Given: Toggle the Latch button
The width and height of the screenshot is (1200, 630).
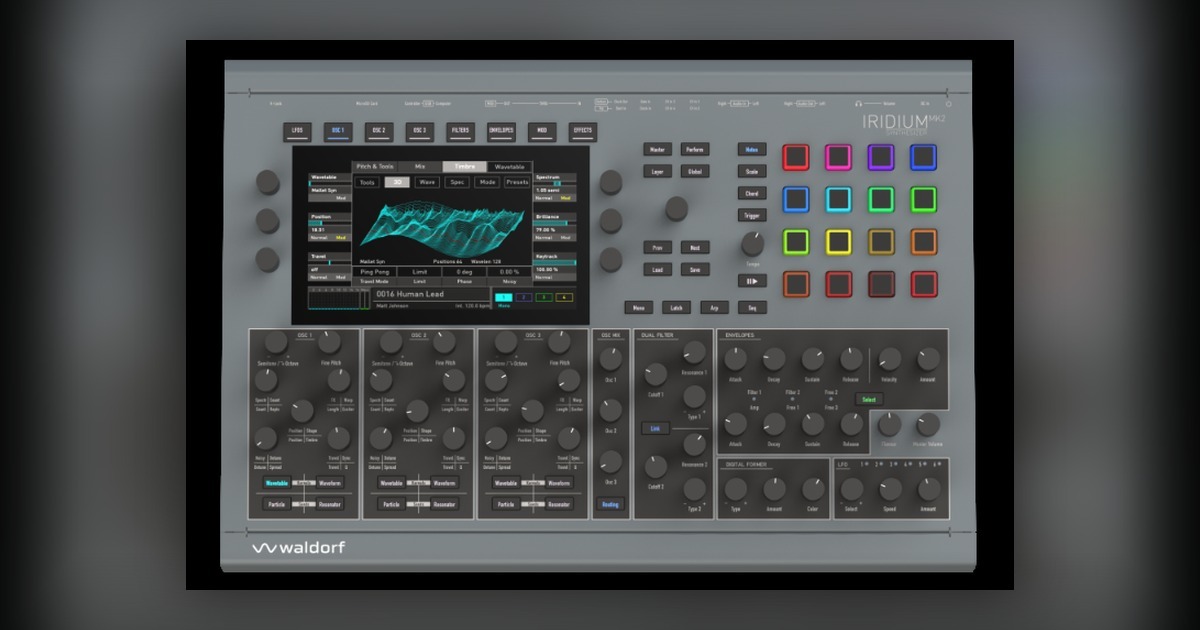Looking at the screenshot, I should pyautogui.click(x=675, y=308).
